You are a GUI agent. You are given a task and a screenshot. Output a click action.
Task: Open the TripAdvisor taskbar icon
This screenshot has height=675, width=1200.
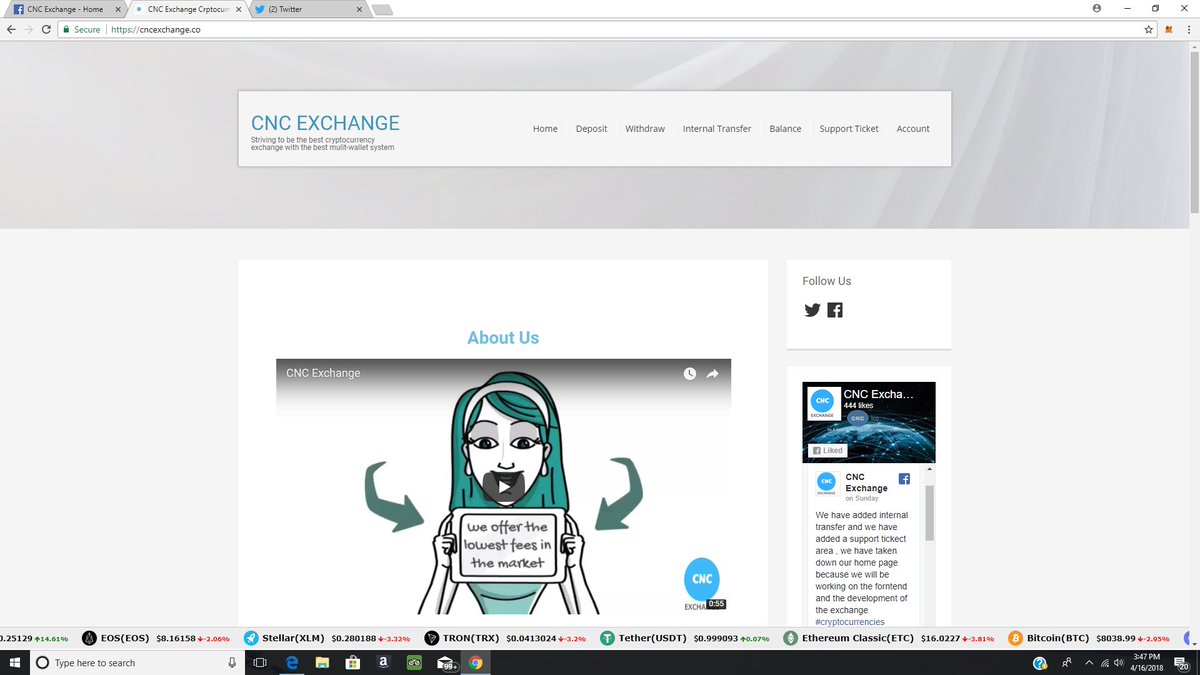[414, 662]
